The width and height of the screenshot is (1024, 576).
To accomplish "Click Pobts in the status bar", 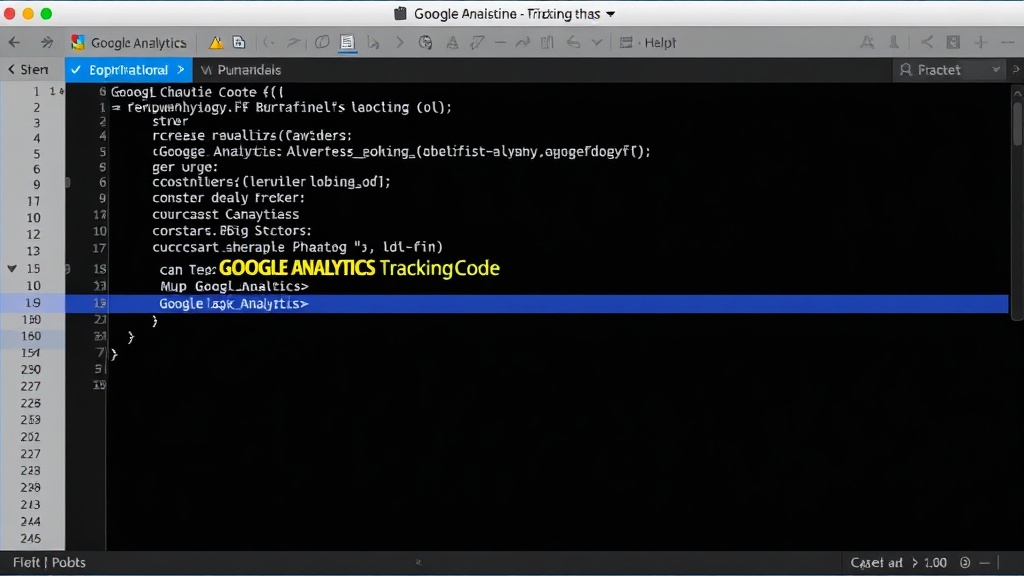I will click(69, 562).
